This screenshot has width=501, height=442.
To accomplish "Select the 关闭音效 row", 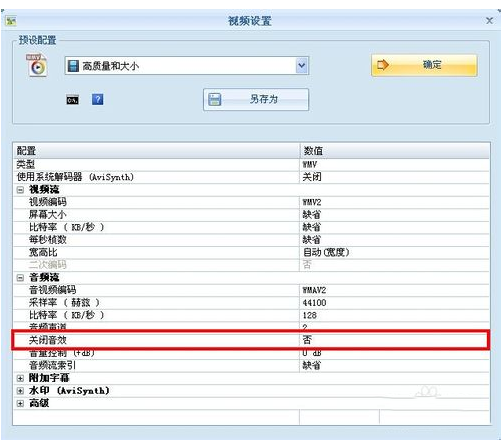I will click(x=251, y=340).
